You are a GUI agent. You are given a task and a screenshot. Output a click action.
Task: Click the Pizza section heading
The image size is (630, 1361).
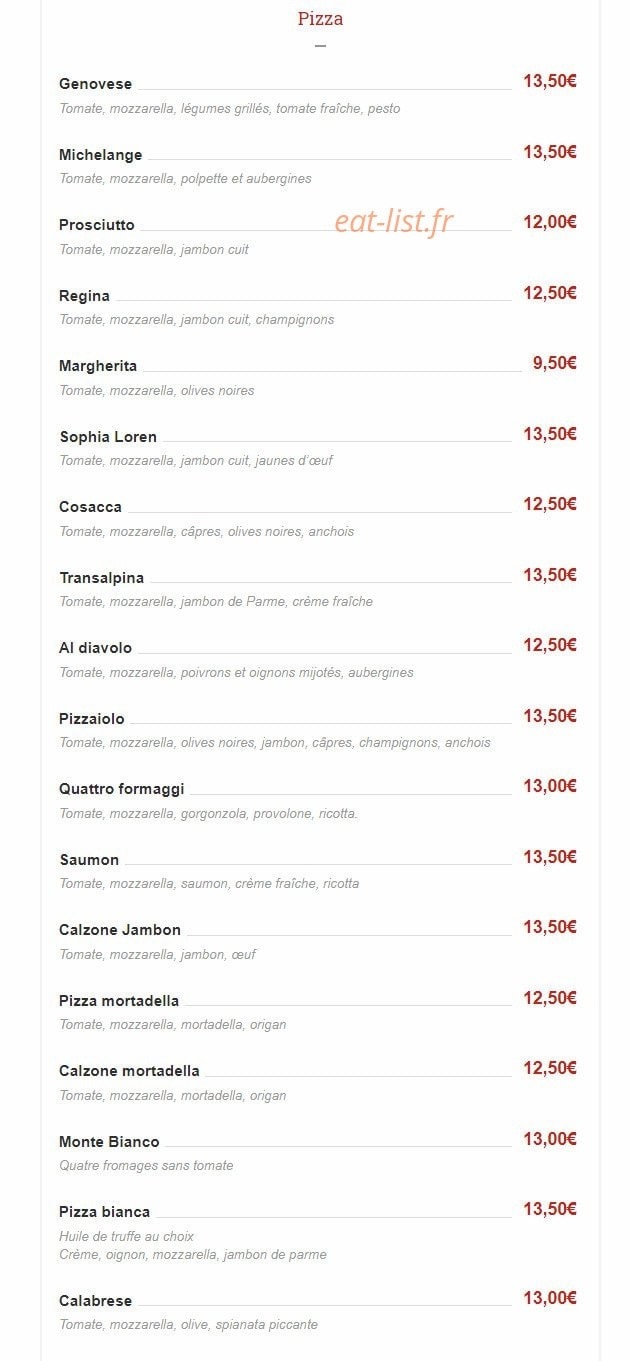(320, 19)
